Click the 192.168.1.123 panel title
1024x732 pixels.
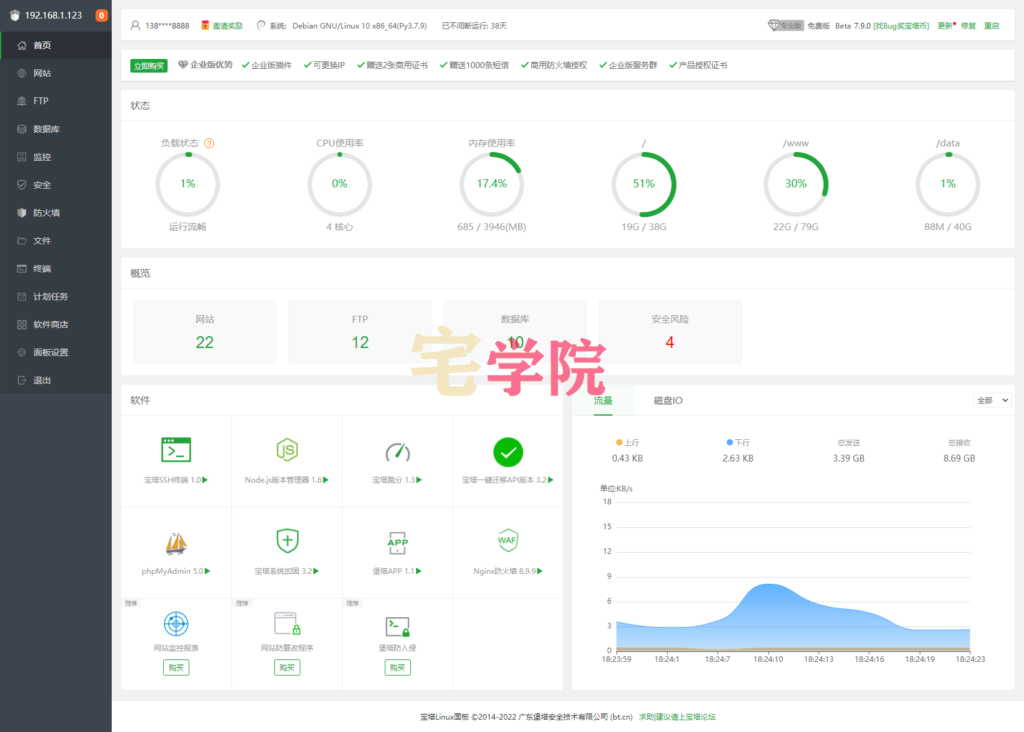54,15
